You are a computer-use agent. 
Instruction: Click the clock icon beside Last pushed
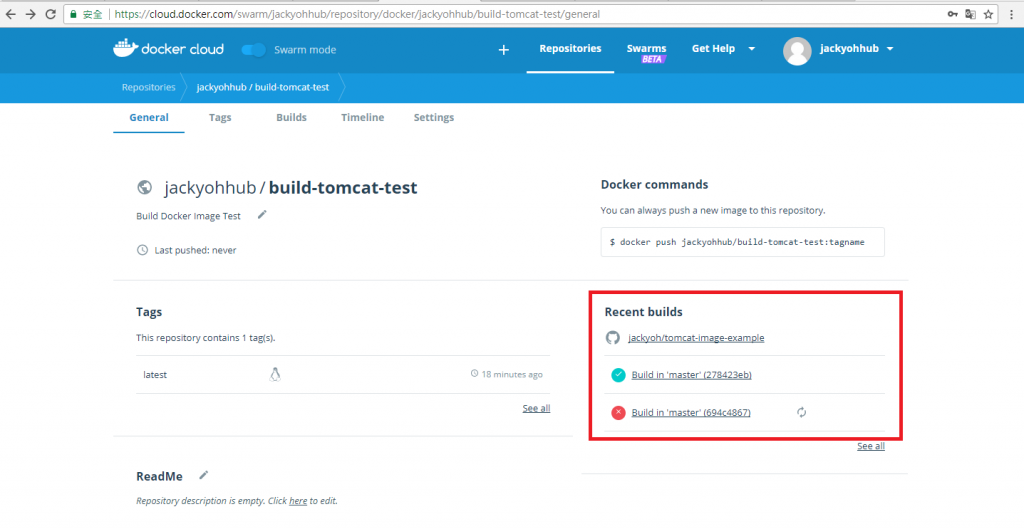[142, 250]
